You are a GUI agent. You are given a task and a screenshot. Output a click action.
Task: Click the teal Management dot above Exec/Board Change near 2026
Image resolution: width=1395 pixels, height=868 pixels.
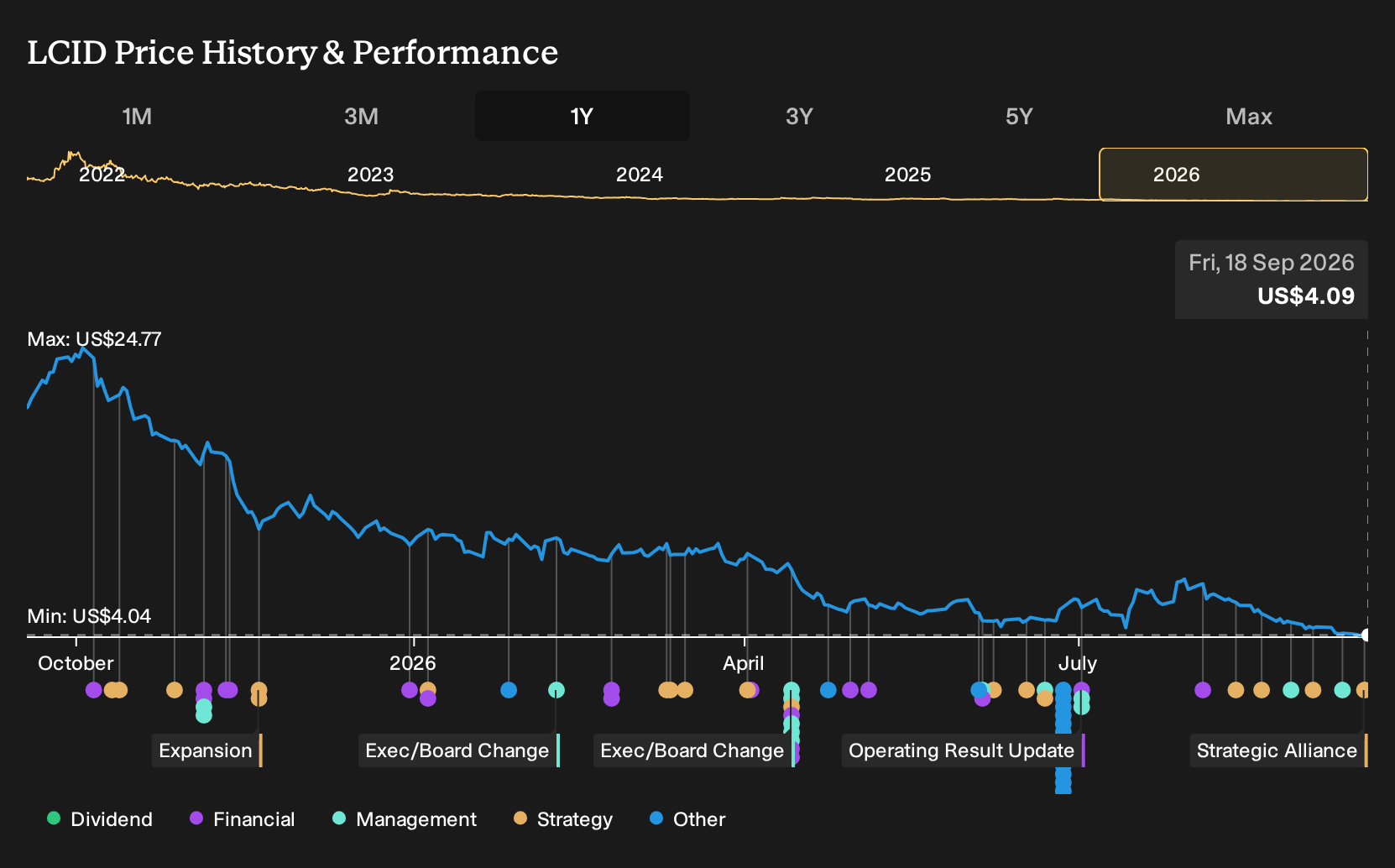pos(556,690)
